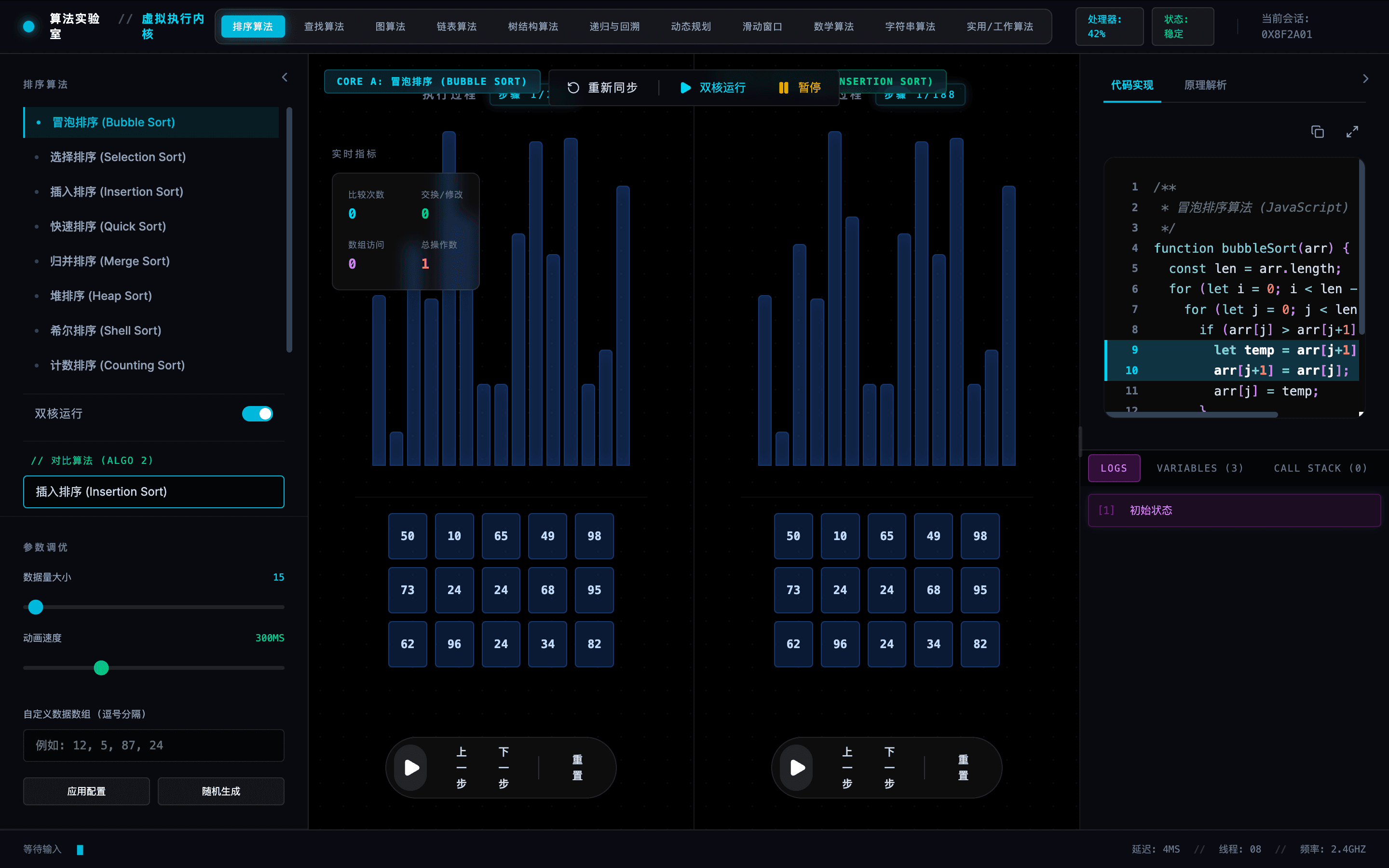
Task: Start 双核运行 dual-core run
Action: [713, 87]
